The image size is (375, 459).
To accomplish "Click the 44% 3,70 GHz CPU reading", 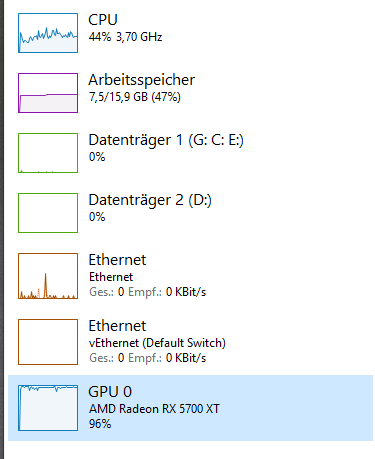I will 125,37.
